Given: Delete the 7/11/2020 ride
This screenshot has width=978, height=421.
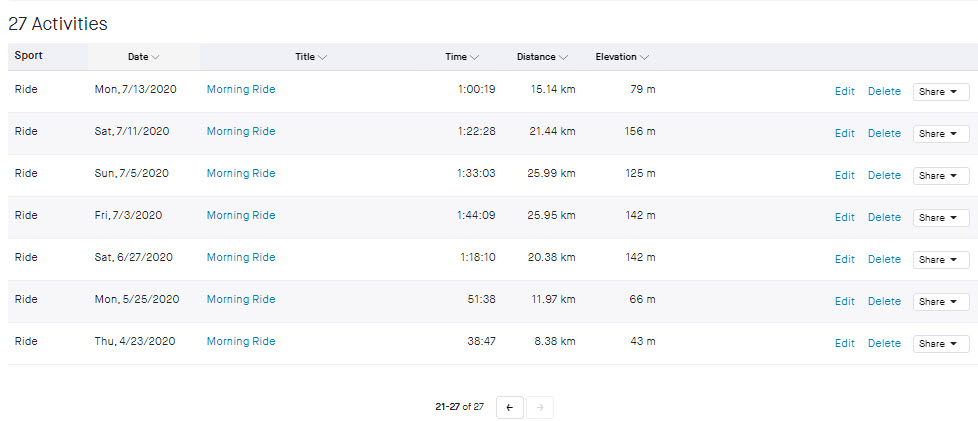Looking at the screenshot, I should [884, 134].
